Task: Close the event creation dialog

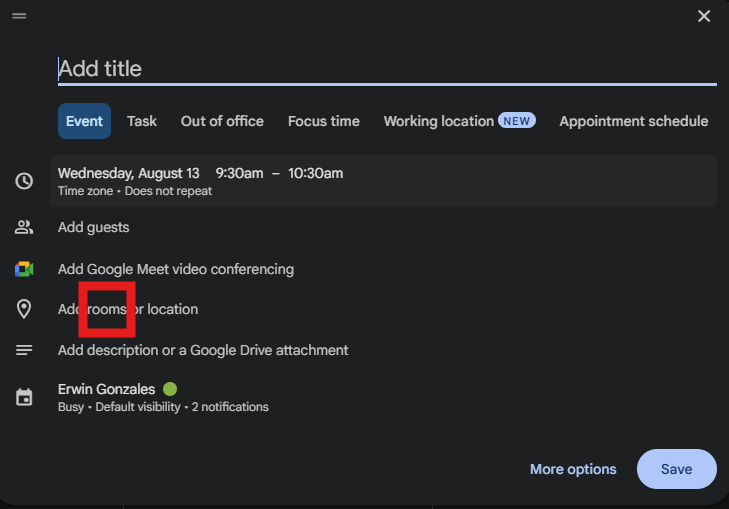Action: [704, 16]
